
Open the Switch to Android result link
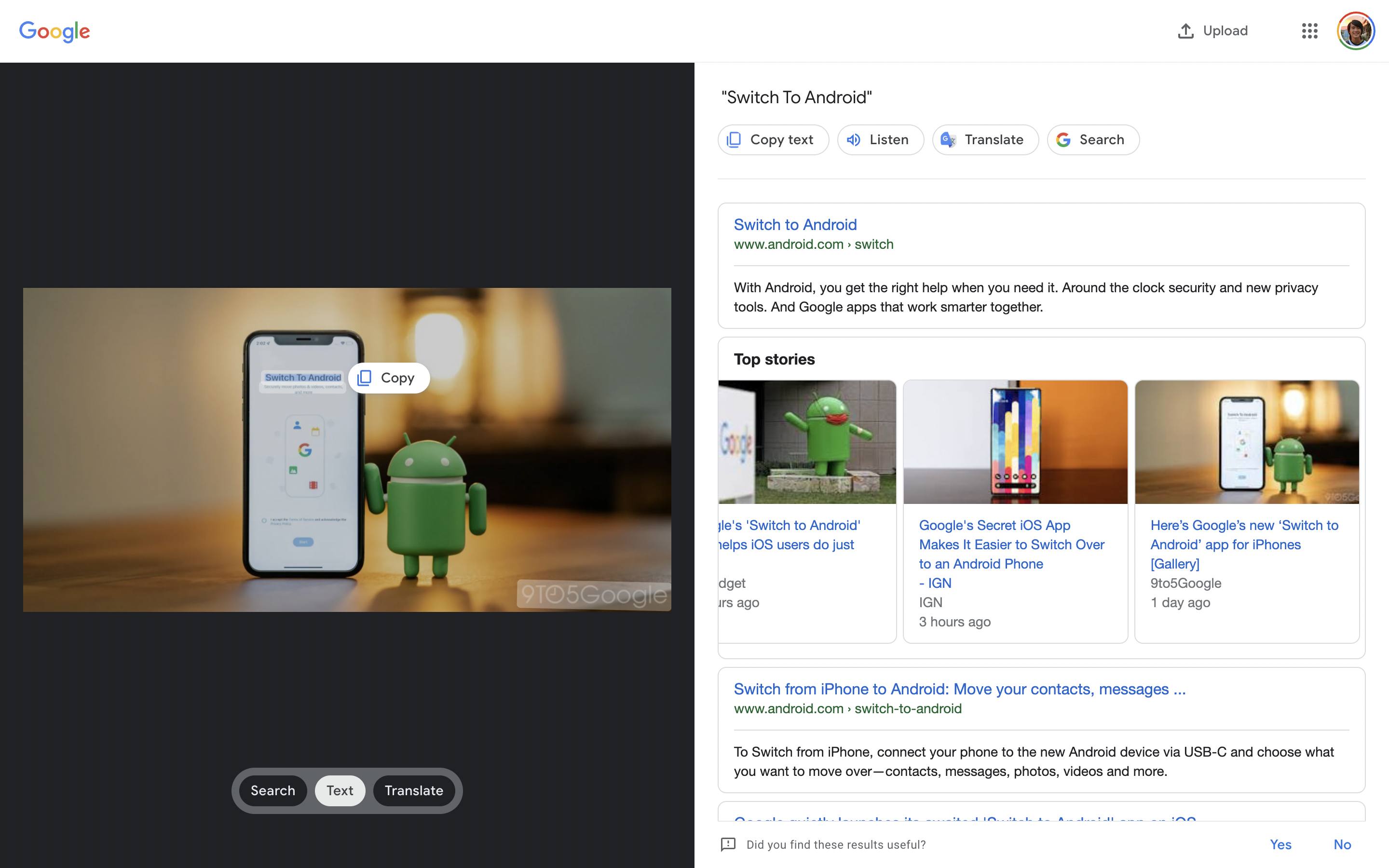(795, 224)
